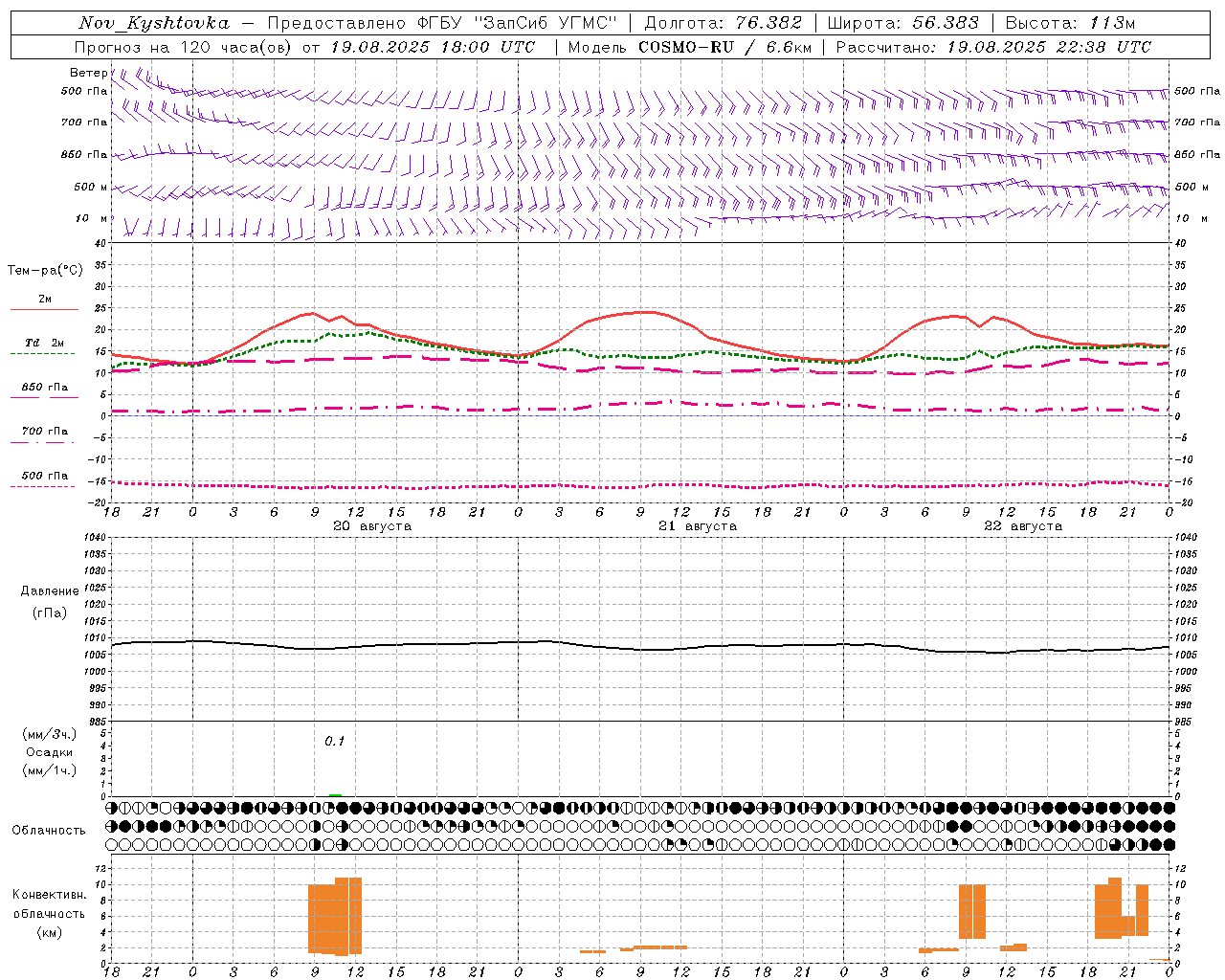Click the Ветер wind panel label

pyautogui.click(x=89, y=73)
